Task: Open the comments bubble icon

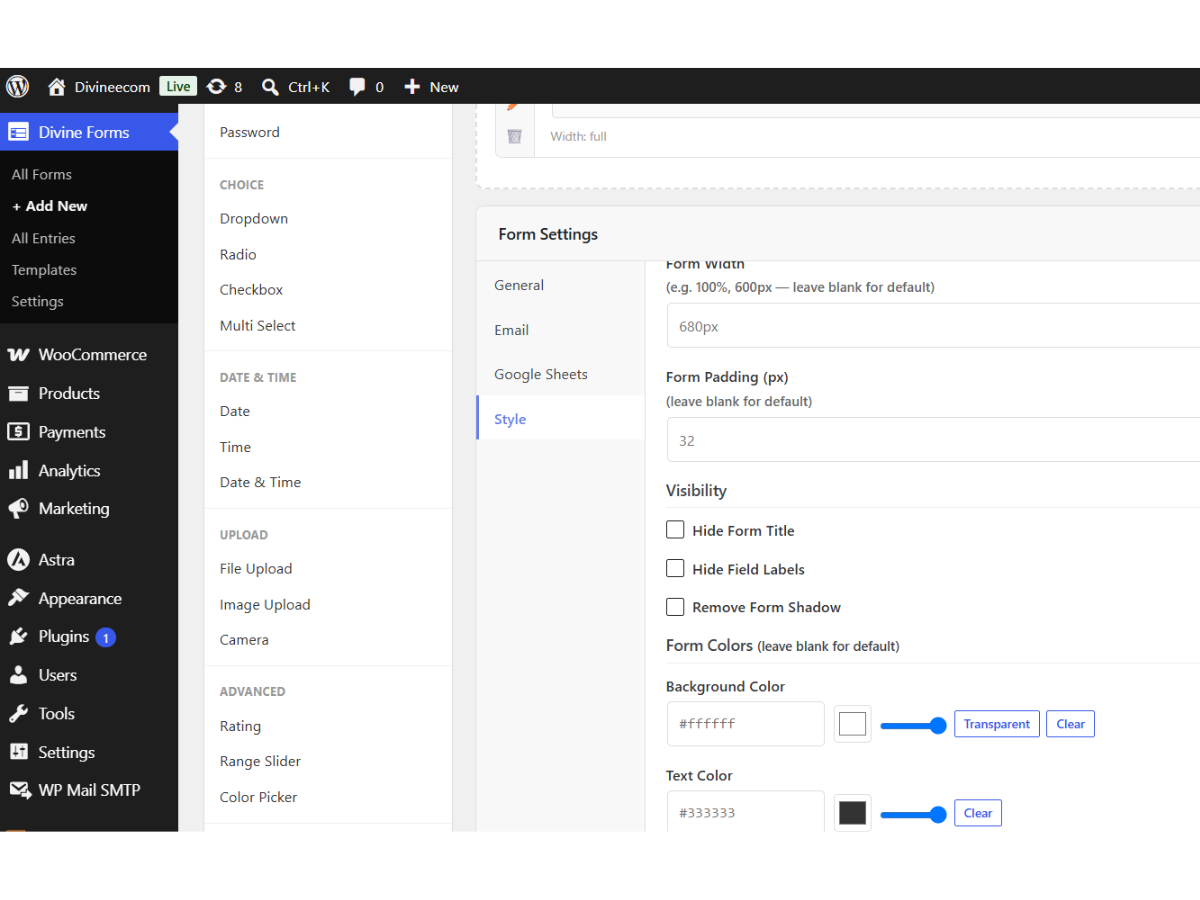Action: 357,87
